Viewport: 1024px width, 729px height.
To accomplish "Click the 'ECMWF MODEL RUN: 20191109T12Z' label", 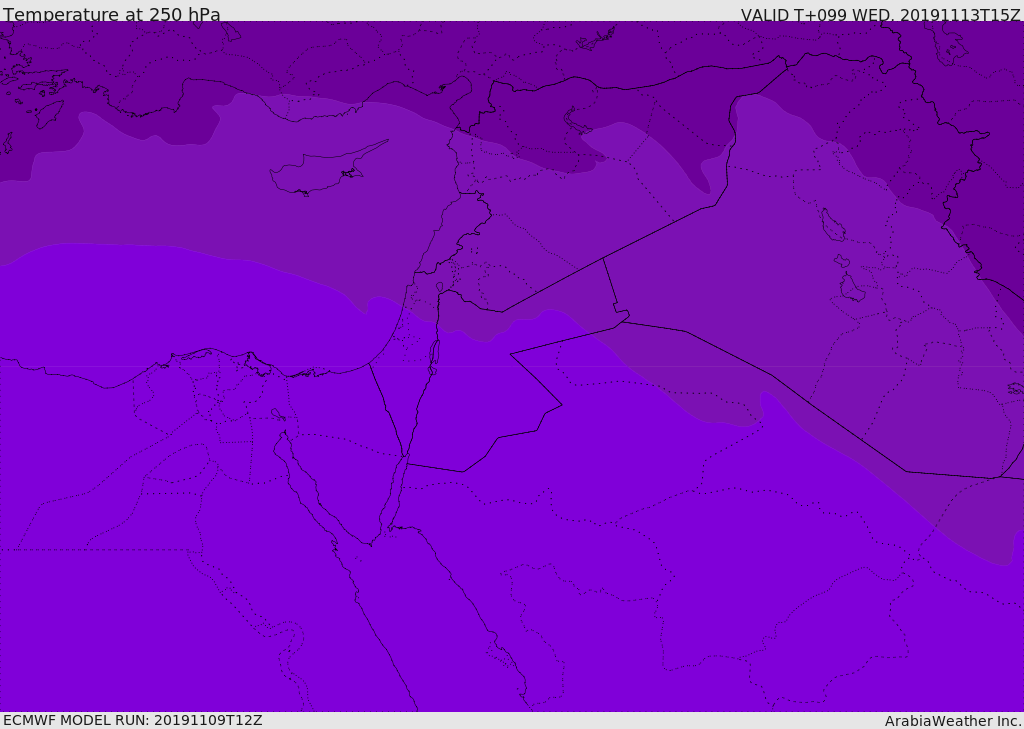I will pos(133,720).
